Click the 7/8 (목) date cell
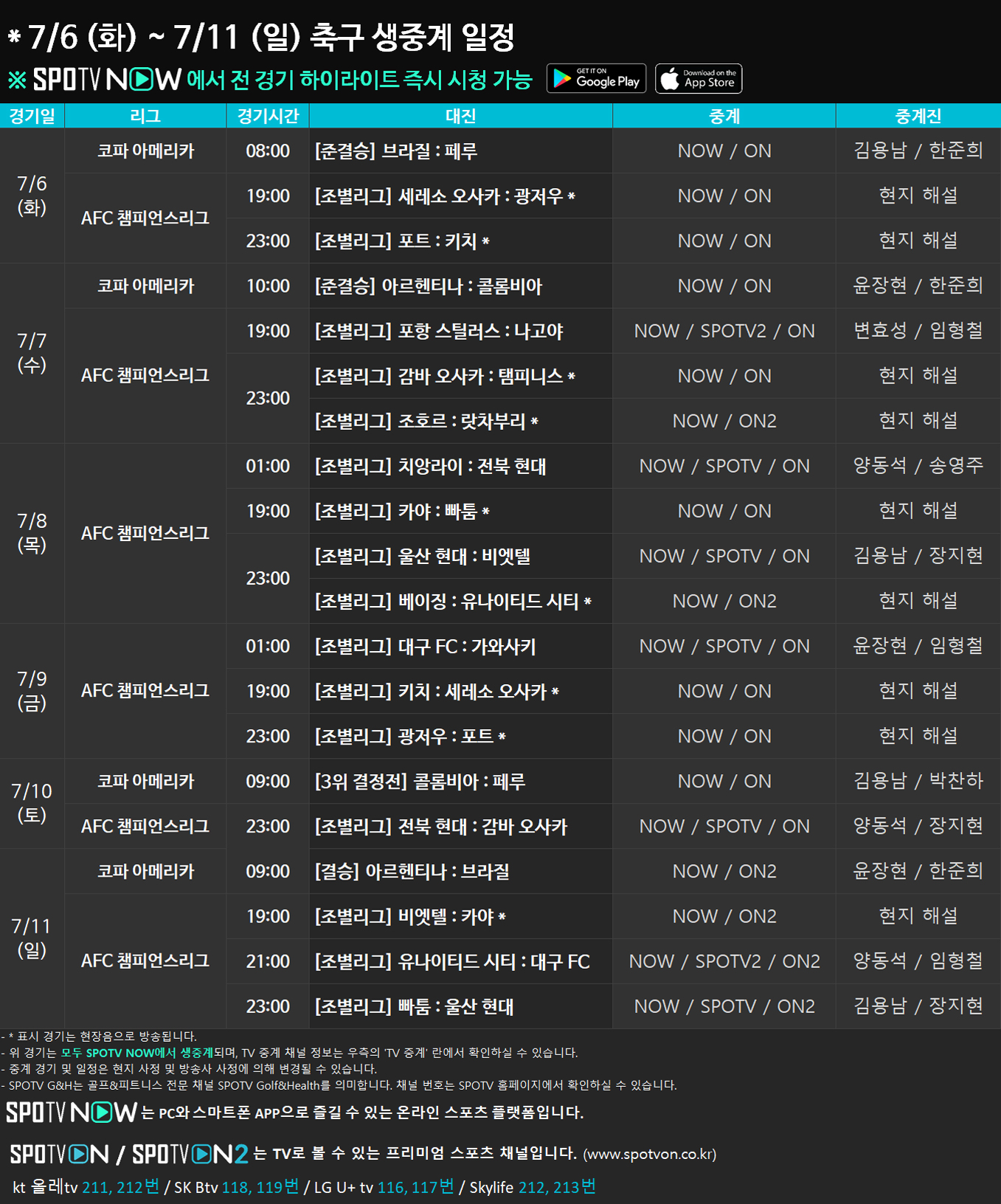 click(32, 533)
